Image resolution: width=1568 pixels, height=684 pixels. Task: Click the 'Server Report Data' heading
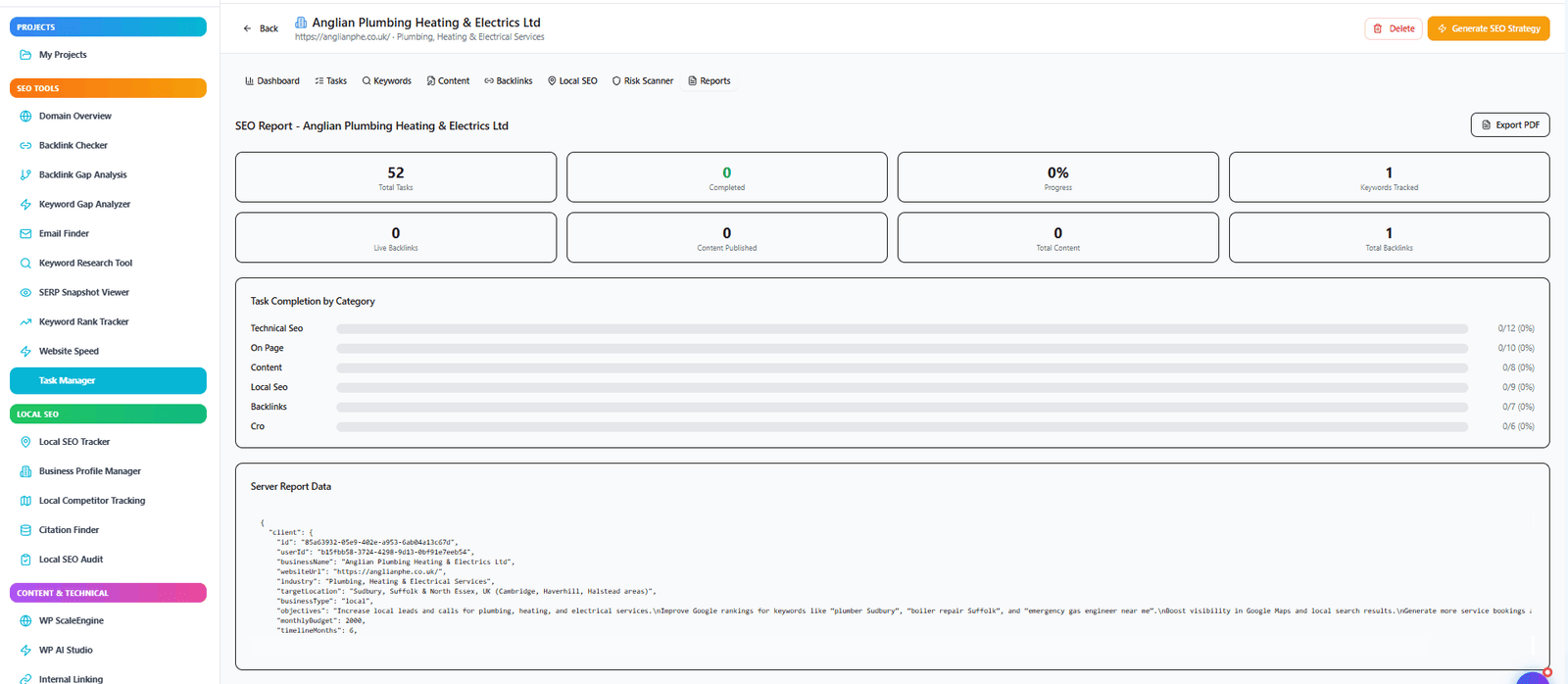coord(291,487)
